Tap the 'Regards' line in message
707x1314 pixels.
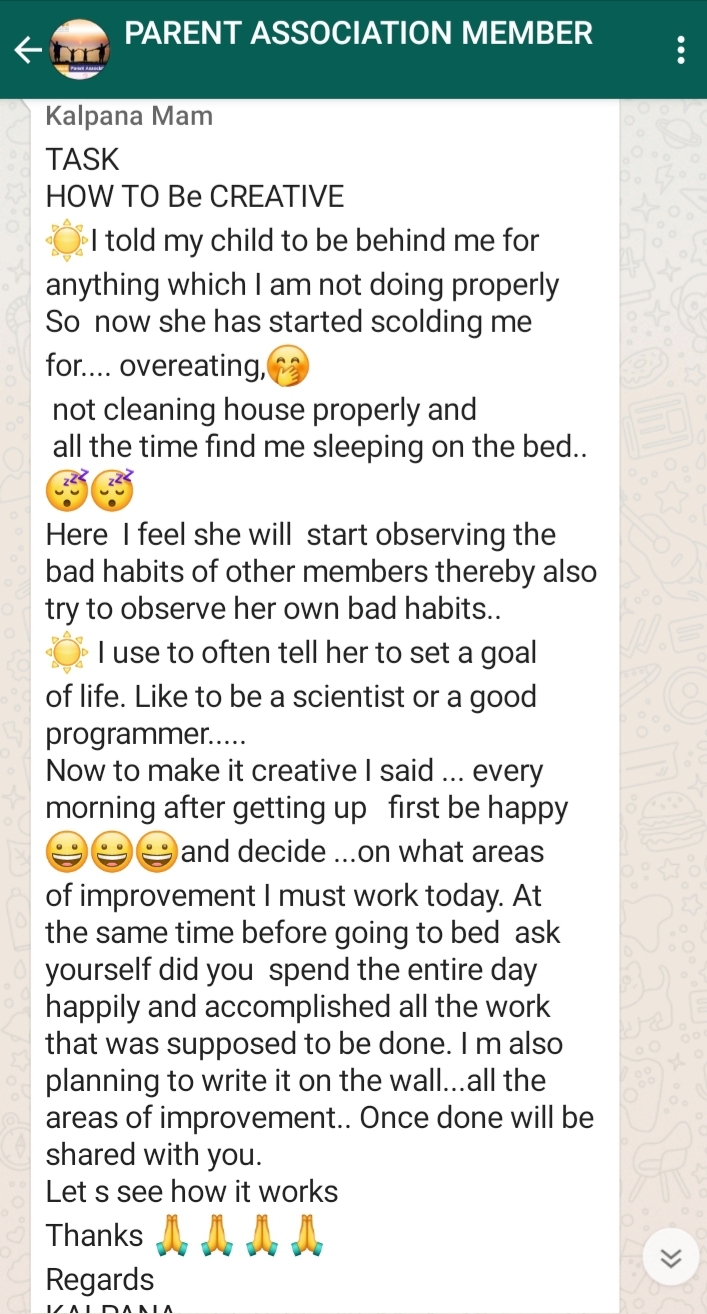tap(100, 1280)
